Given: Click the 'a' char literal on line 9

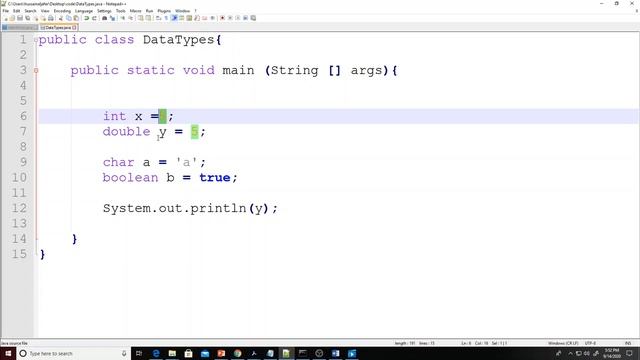Looking at the screenshot, I should point(187,162).
